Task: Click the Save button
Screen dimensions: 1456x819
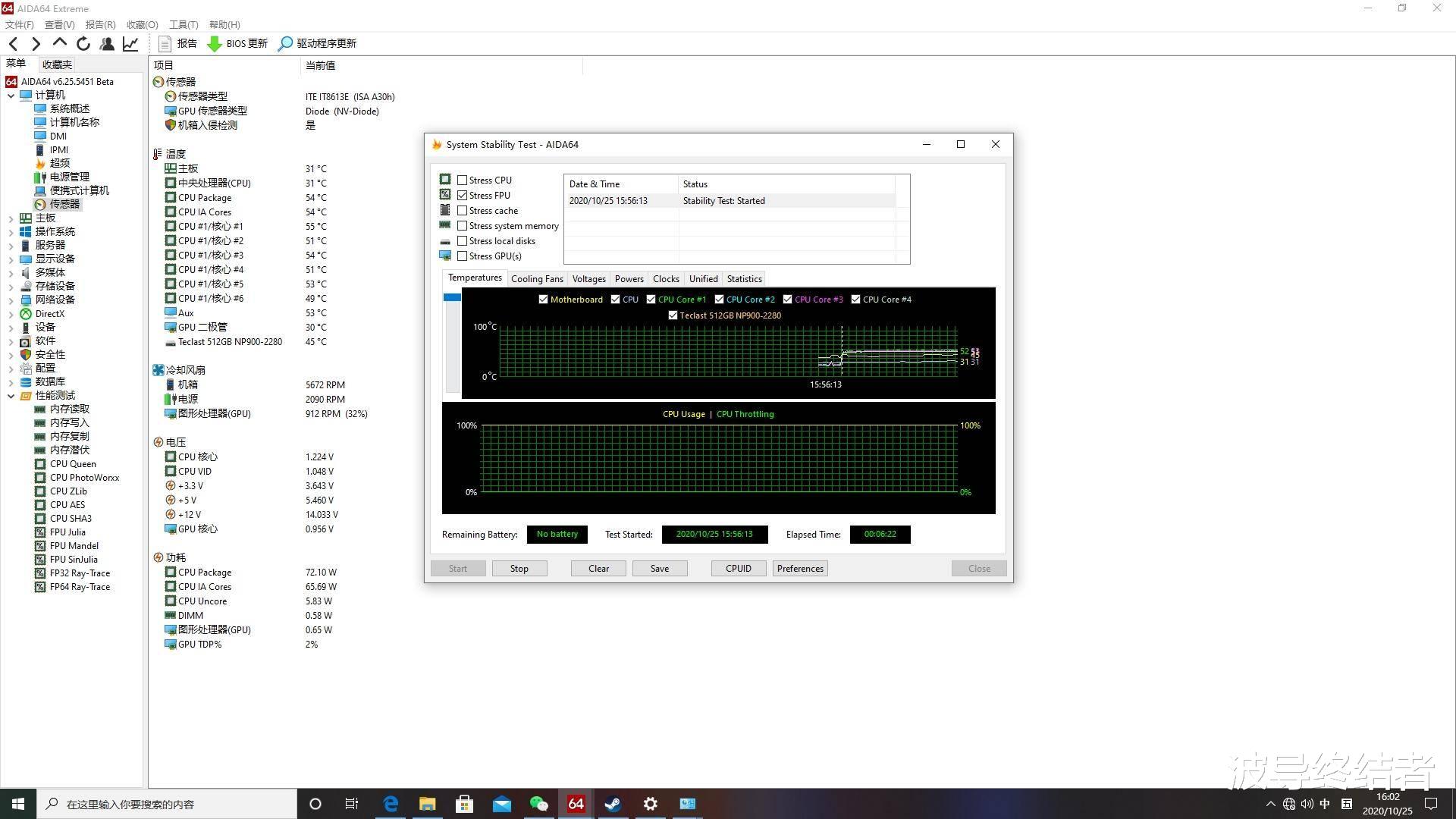Action: (x=660, y=569)
